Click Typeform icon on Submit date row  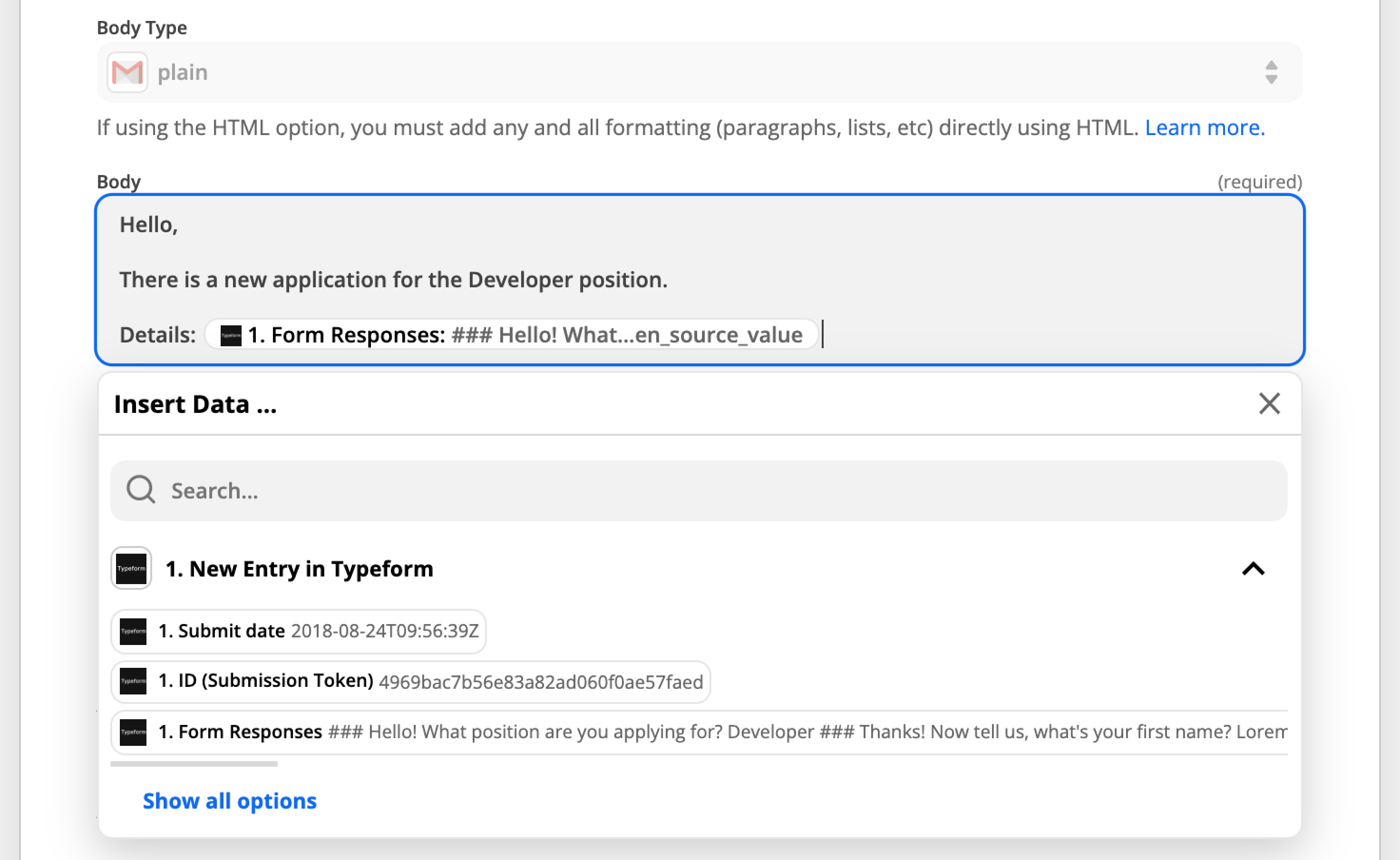click(x=133, y=631)
